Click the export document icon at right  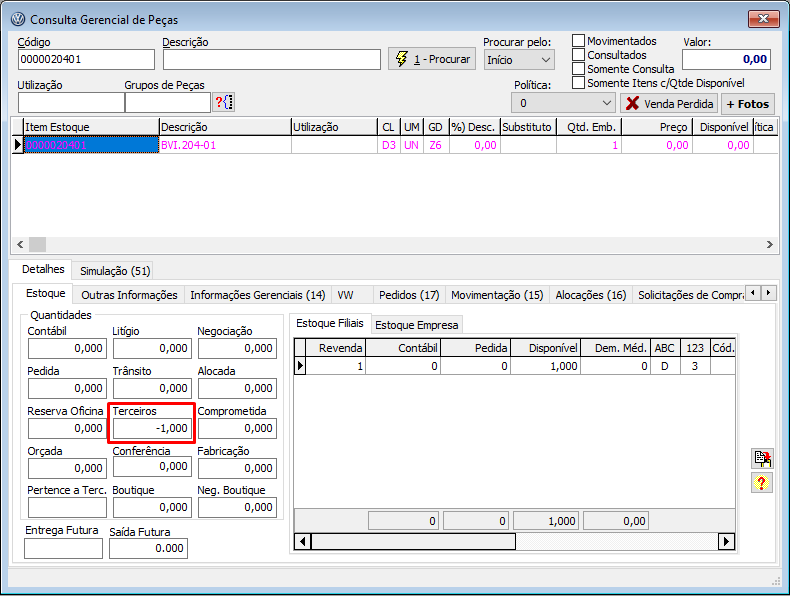pyautogui.click(x=762, y=458)
